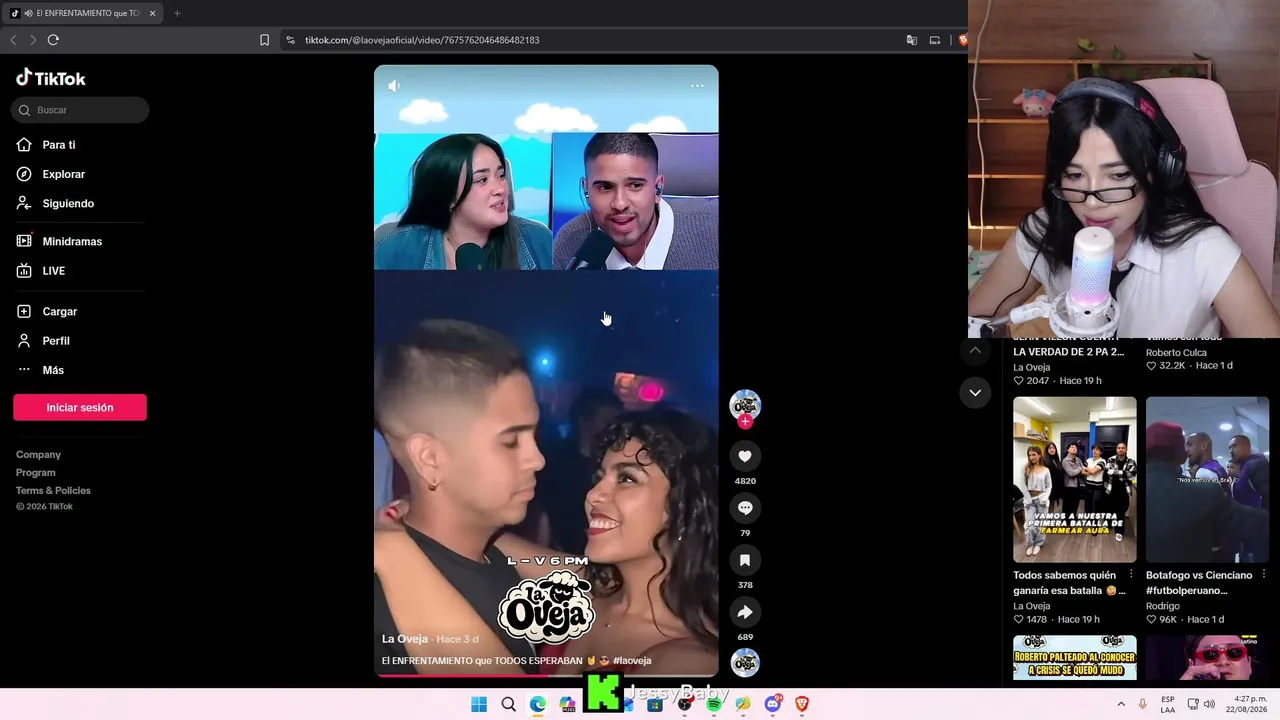Open Roberto Culca's profile name

(x=1176, y=353)
